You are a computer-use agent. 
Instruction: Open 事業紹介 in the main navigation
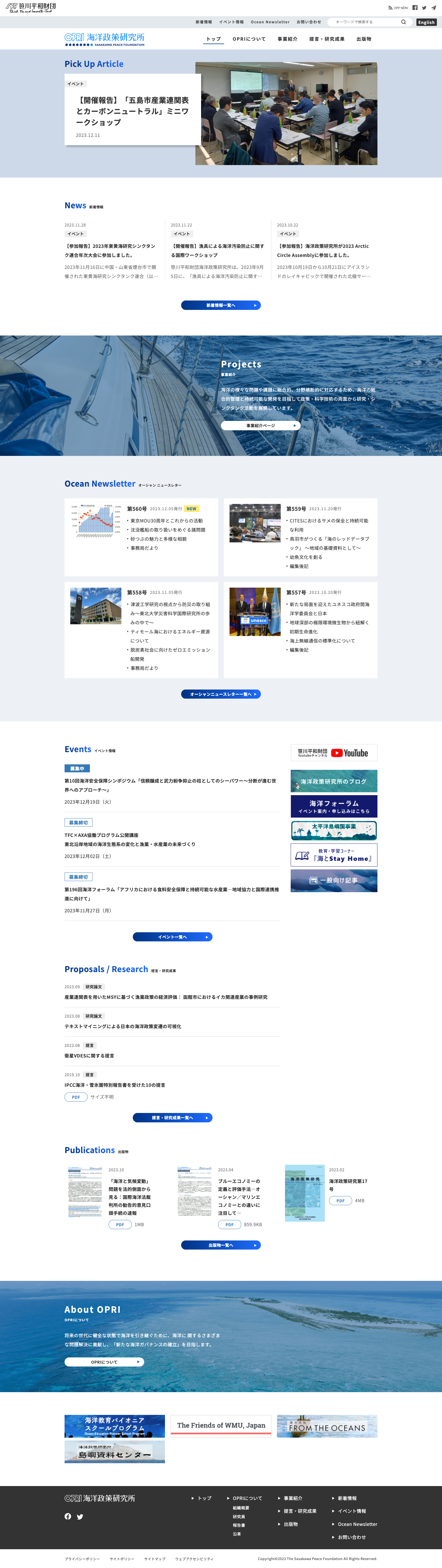tap(288, 39)
